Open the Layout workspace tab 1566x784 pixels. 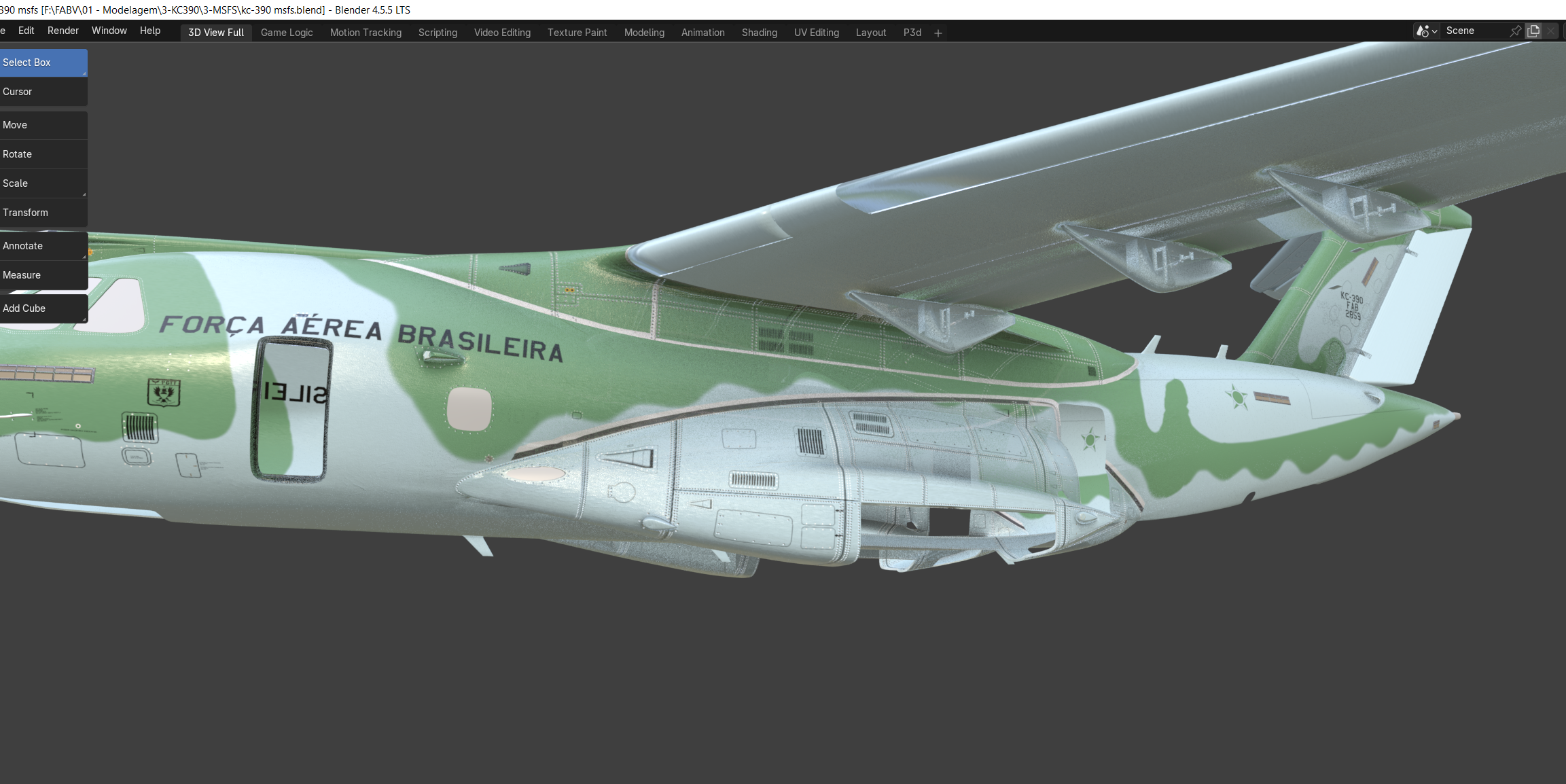pyautogui.click(x=871, y=33)
